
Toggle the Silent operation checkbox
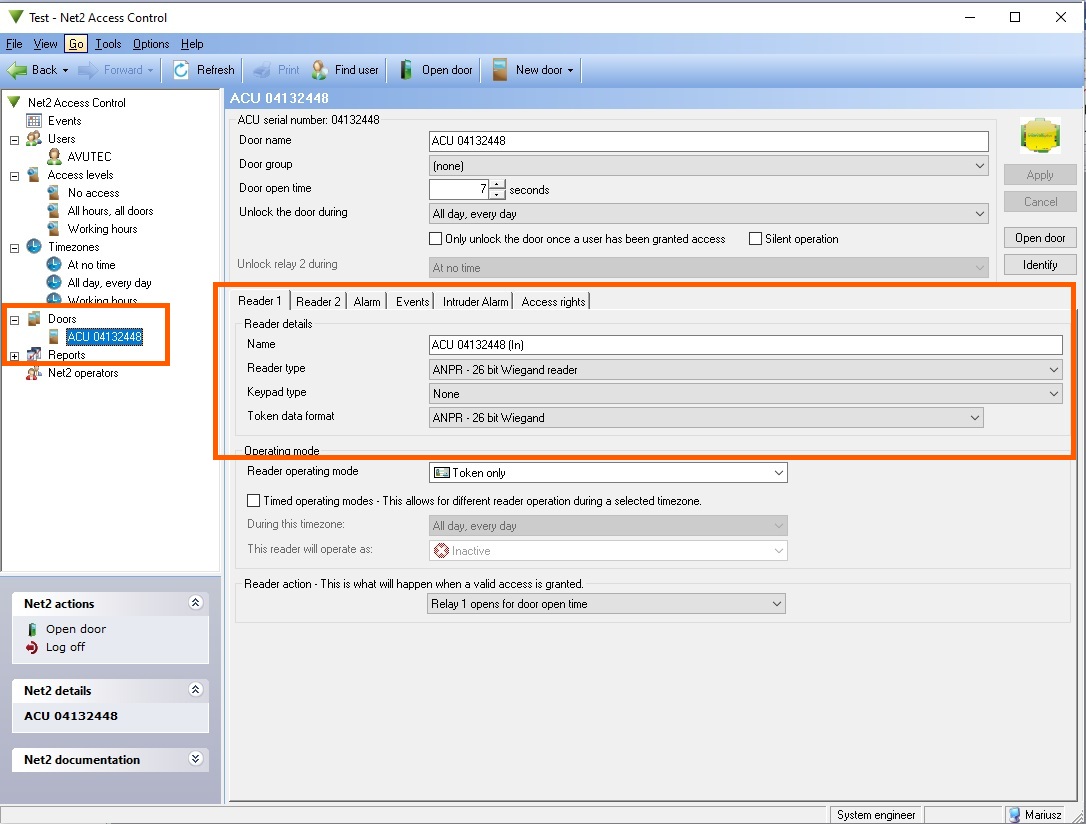coord(756,239)
